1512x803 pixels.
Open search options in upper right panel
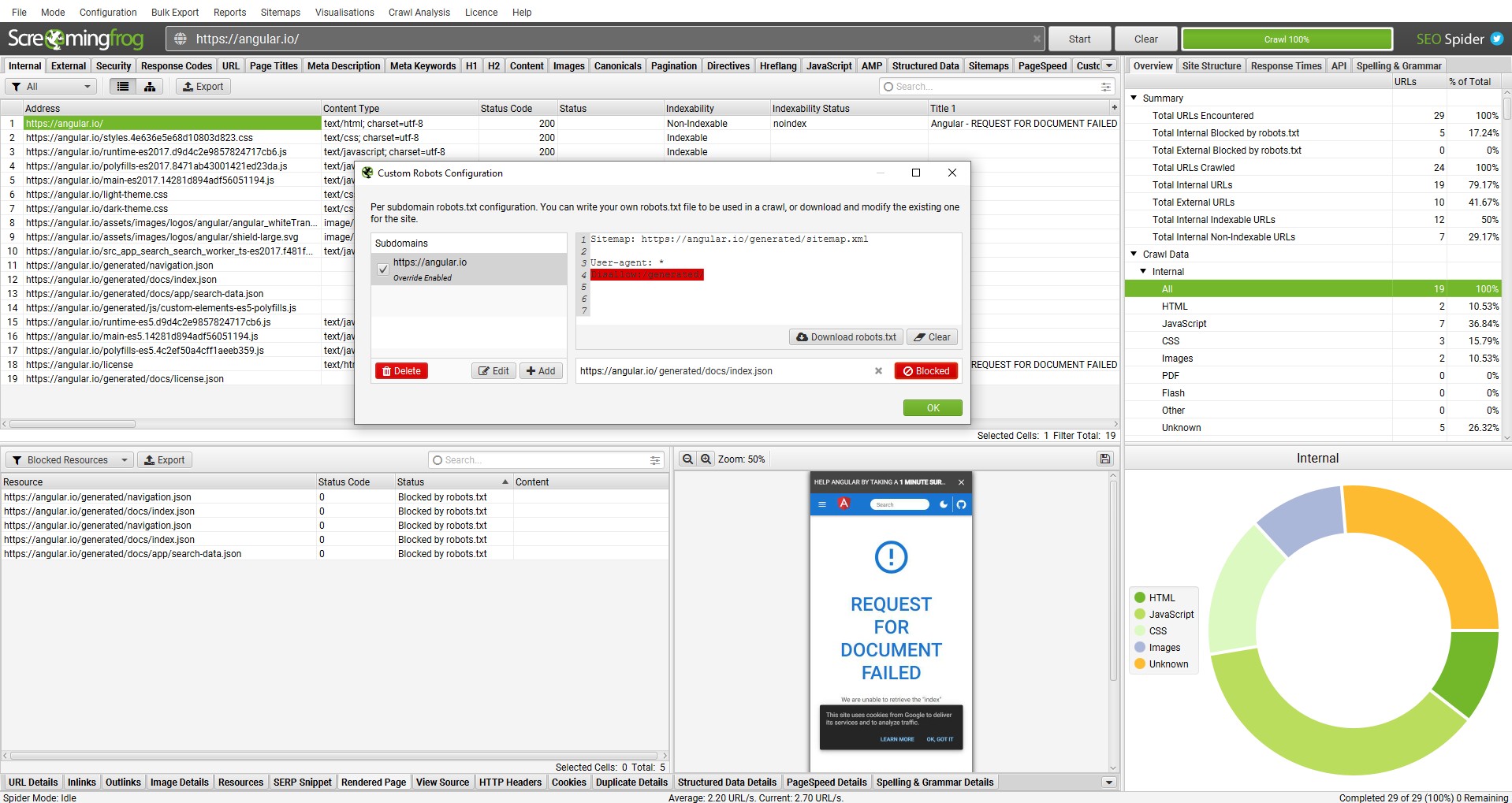pyautogui.click(x=1106, y=87)
